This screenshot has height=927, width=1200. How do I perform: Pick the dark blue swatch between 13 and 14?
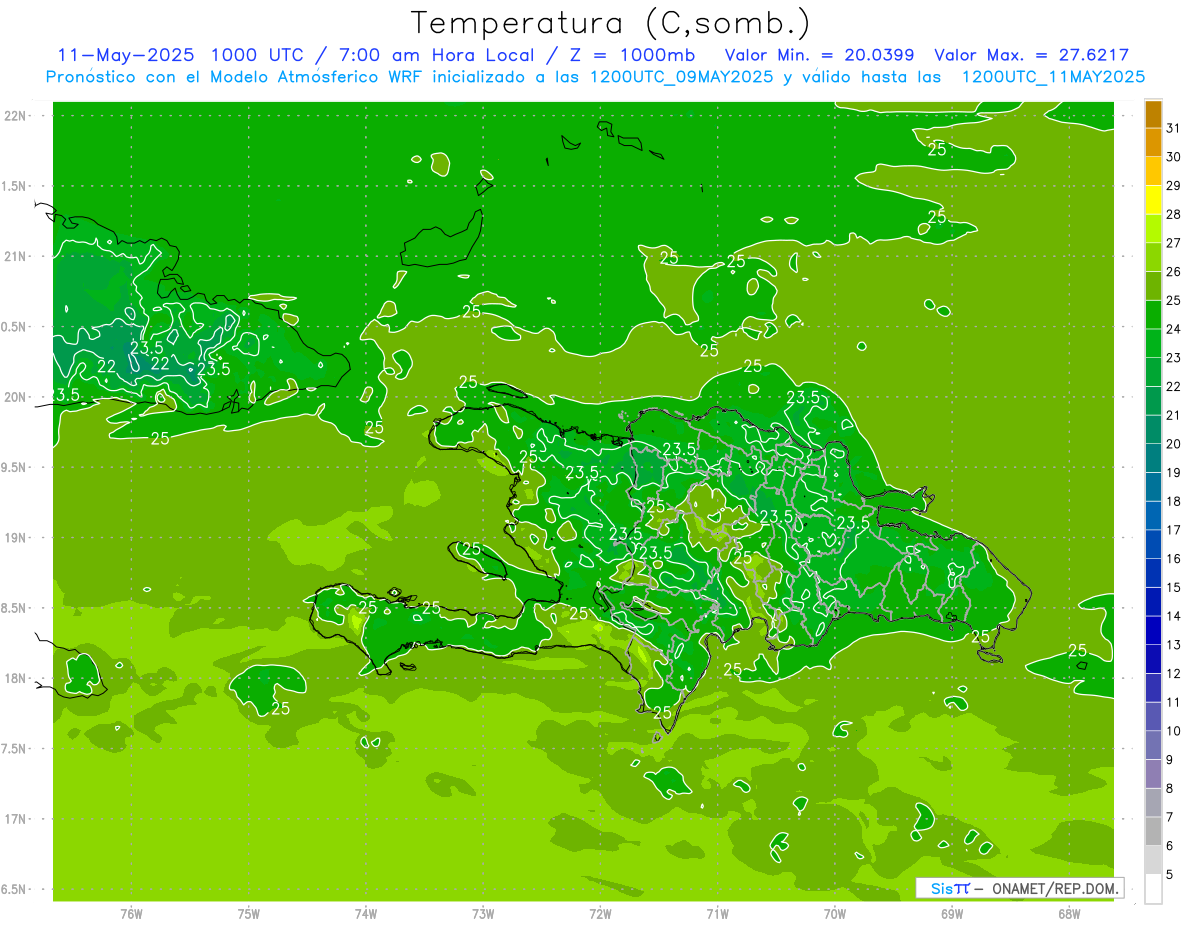coord(1153,630)
